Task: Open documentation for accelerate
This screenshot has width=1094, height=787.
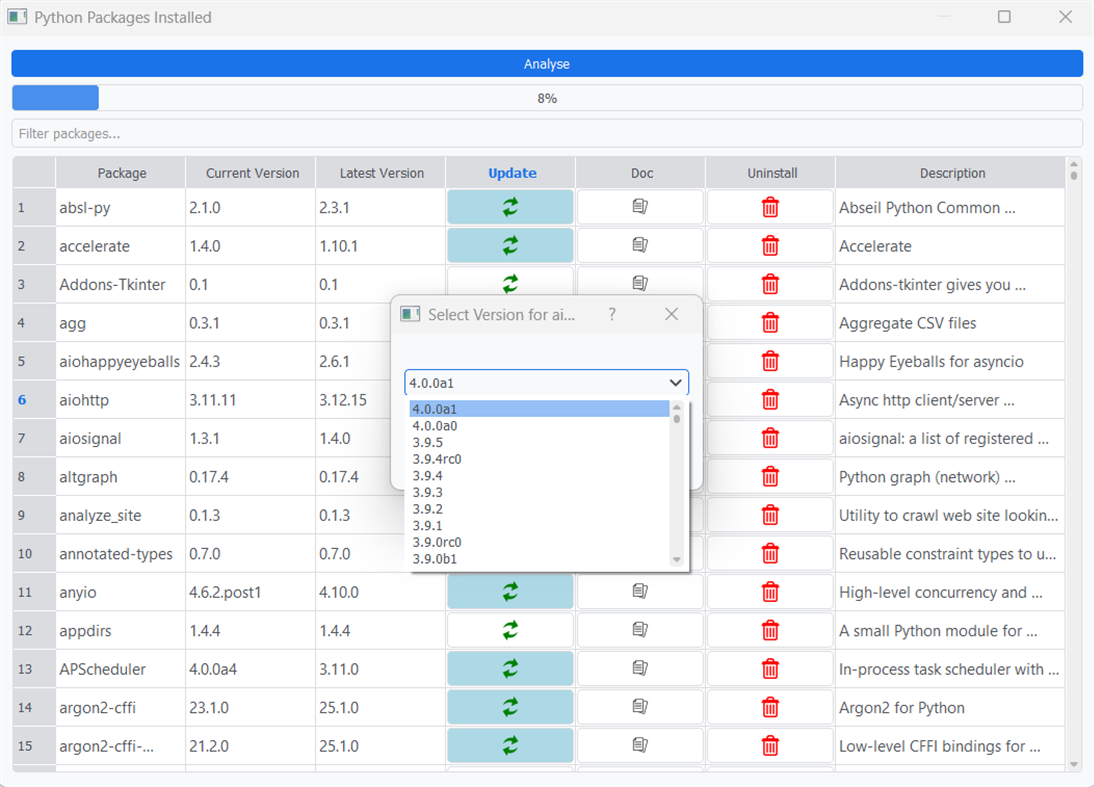Action: coord(640,245)
